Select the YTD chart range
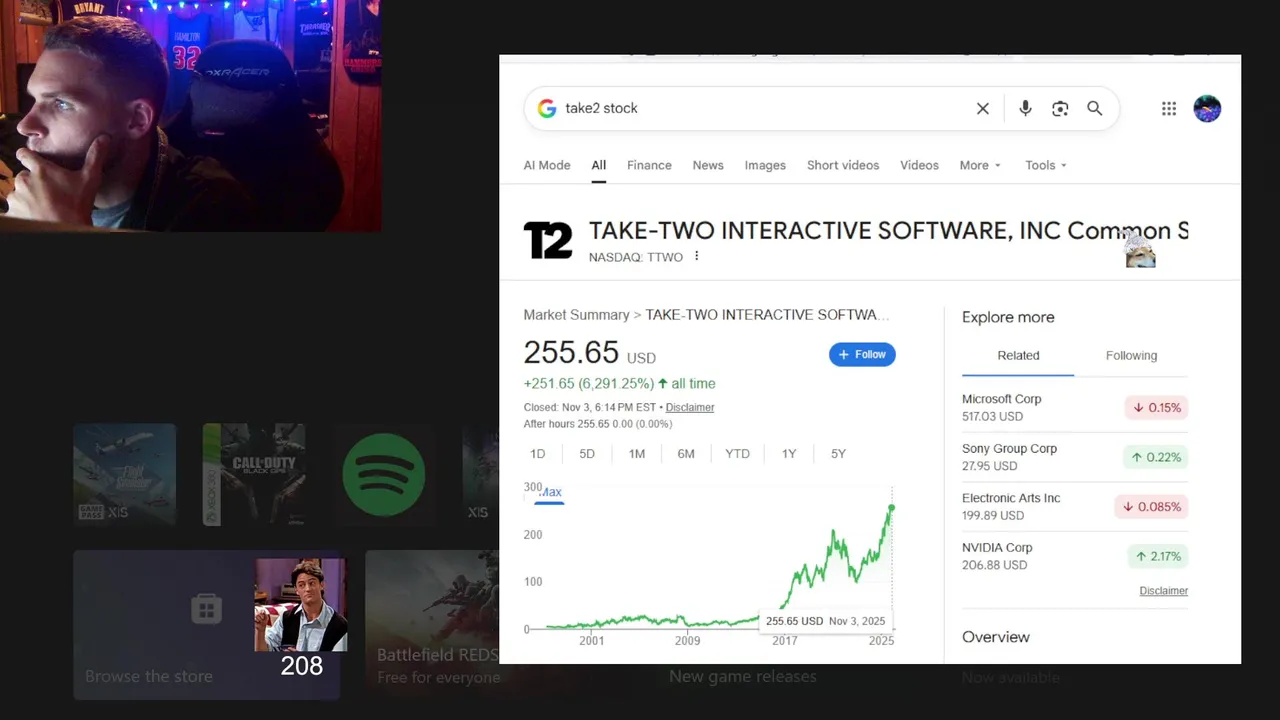Viewport: 1280px width, 720px height. (x=737, y=453)
